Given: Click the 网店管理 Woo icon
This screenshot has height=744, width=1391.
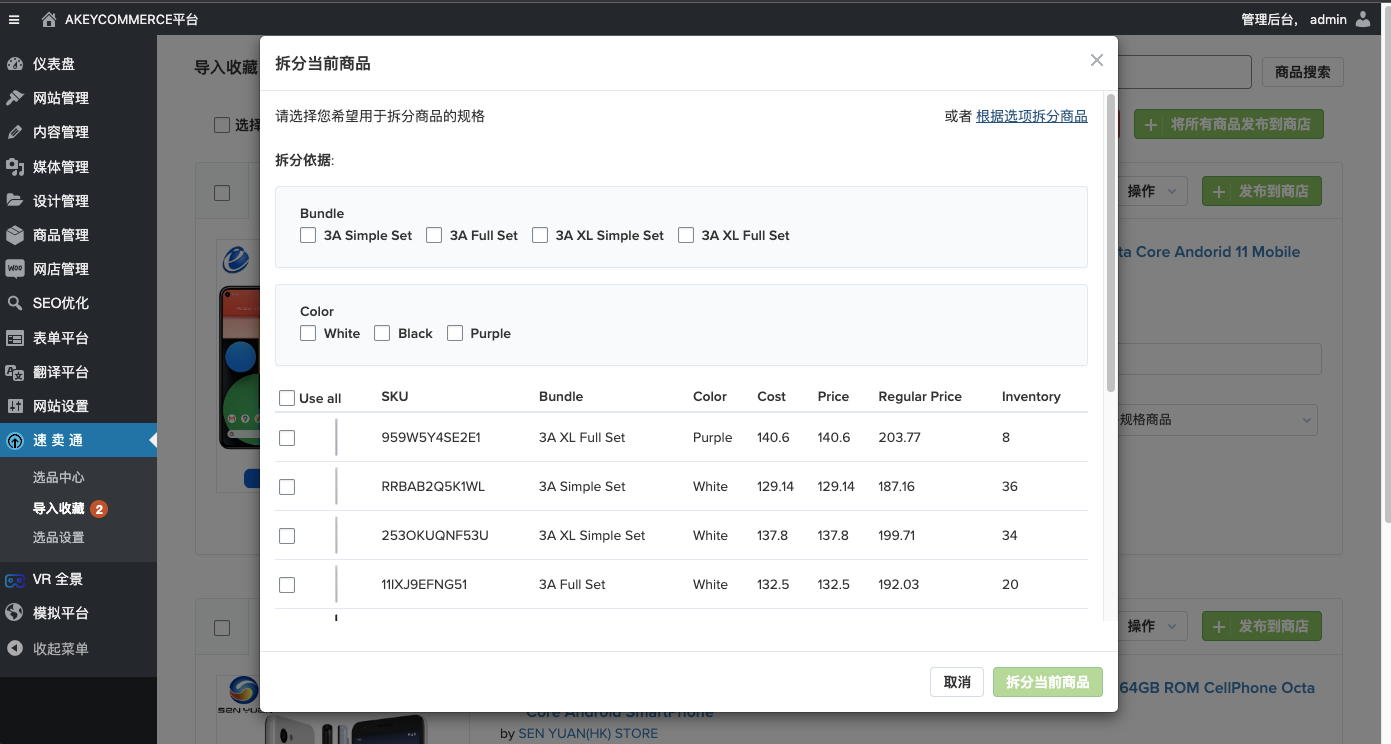Looking at the screenshot, I should [x=15, y=269].
